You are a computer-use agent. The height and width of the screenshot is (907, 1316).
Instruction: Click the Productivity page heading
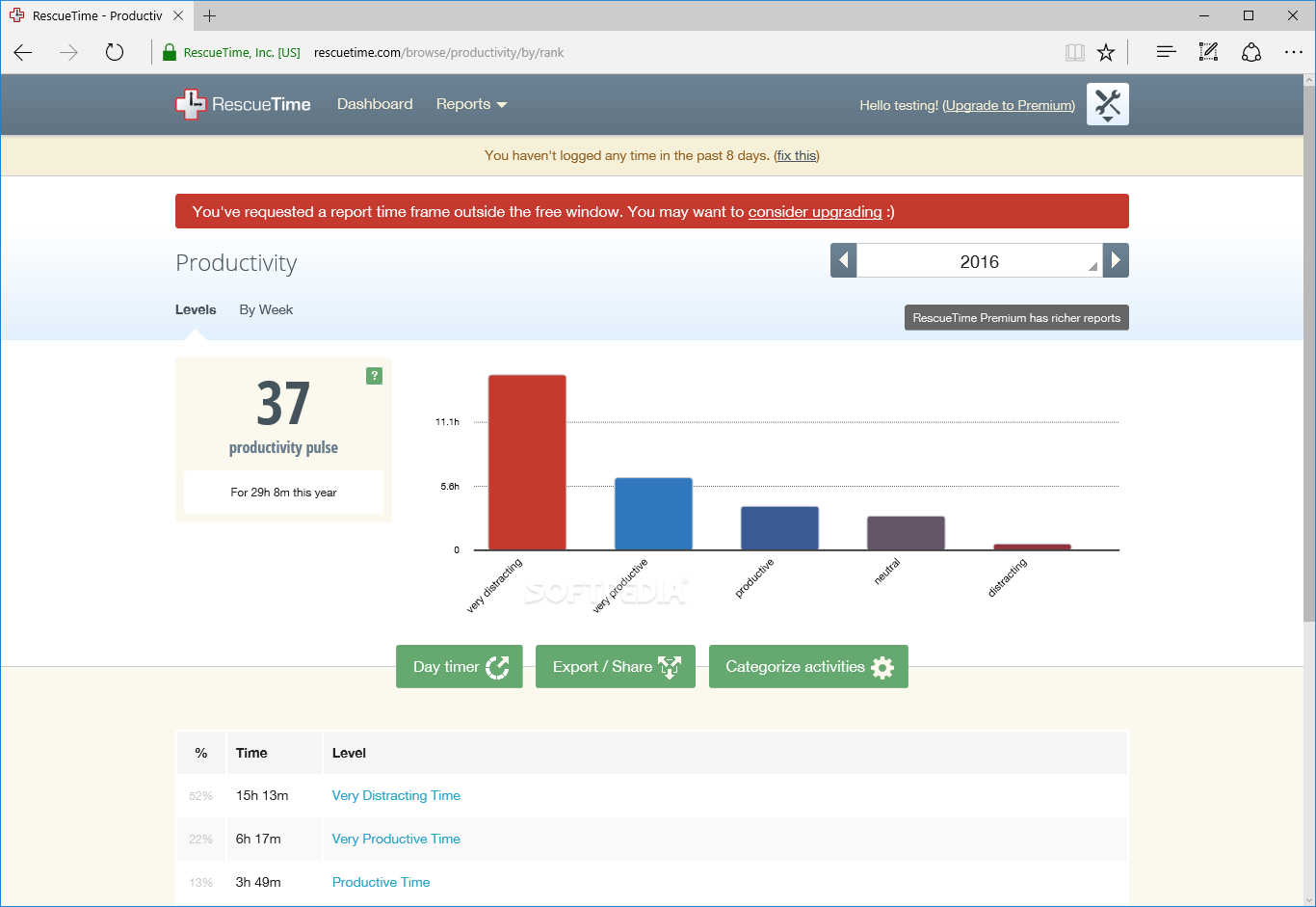(236, 263)
